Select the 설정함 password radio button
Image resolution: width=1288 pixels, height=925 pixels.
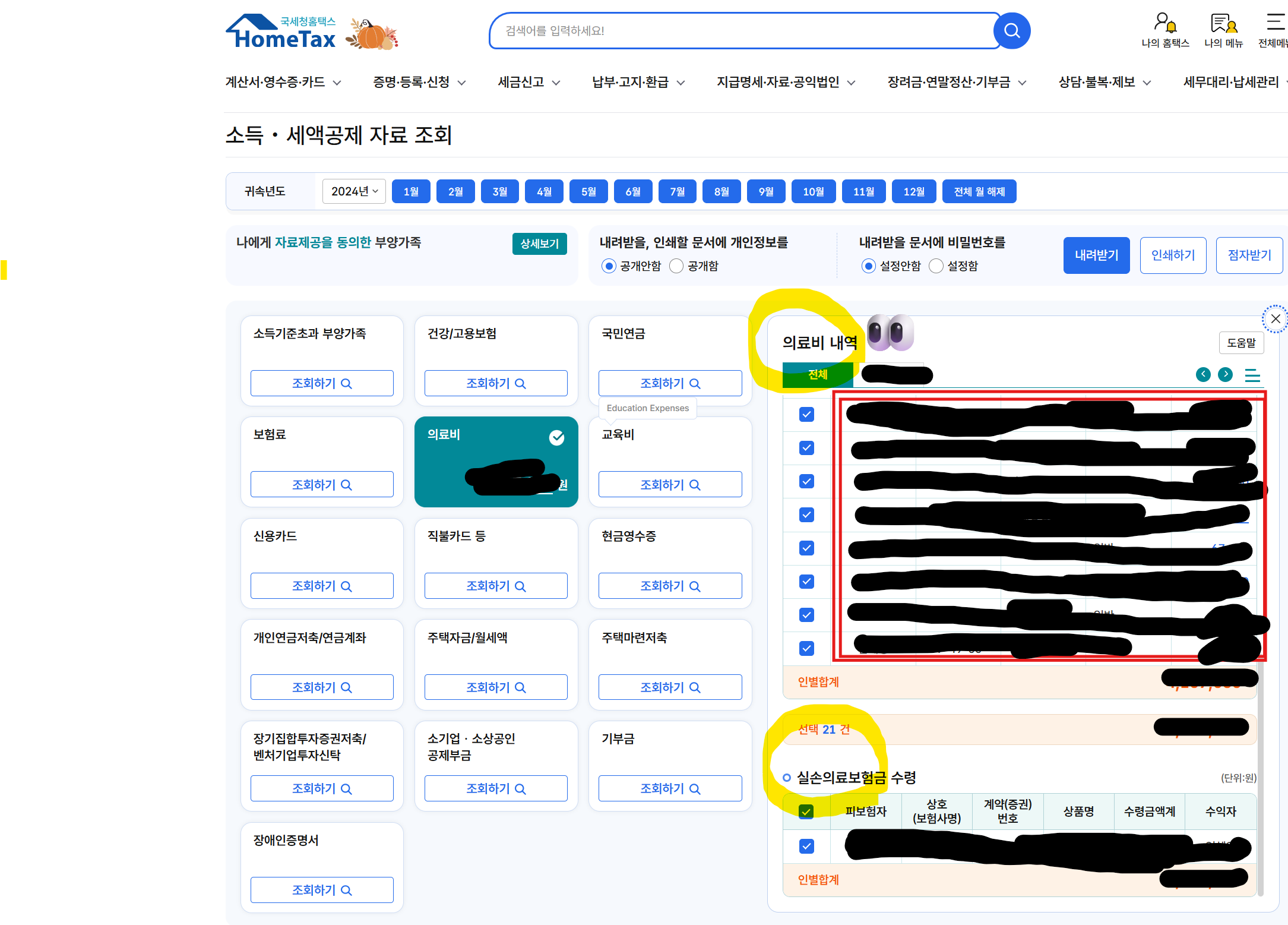(936, 266)
